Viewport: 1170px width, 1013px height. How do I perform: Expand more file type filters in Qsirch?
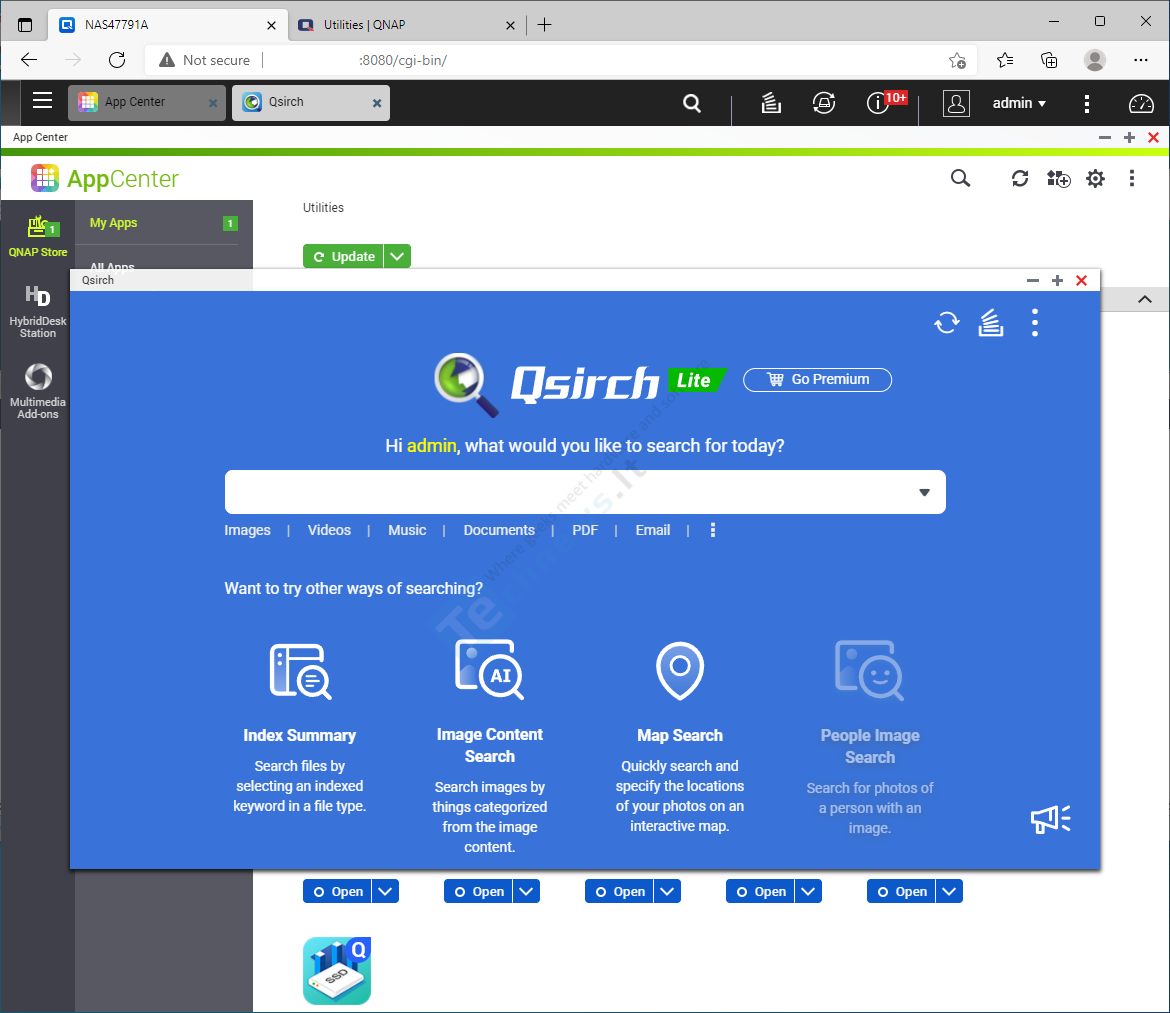(713, 530)
